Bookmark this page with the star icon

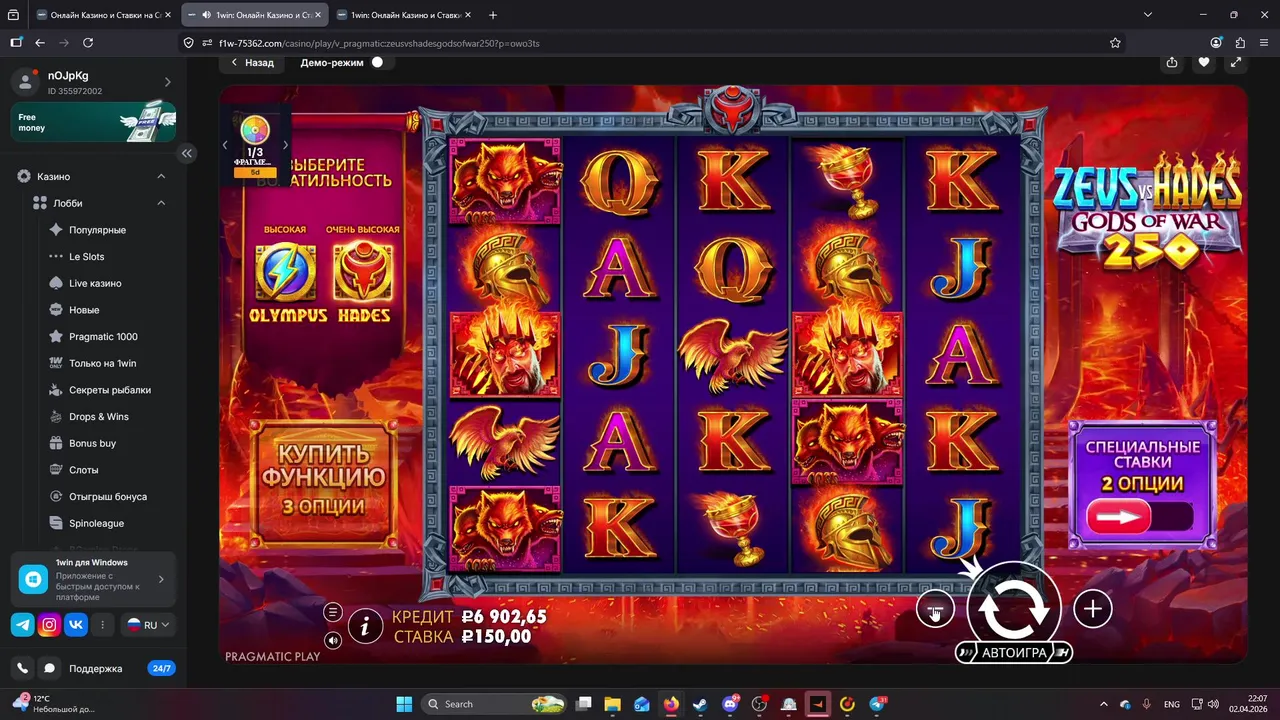(1115, 43)
